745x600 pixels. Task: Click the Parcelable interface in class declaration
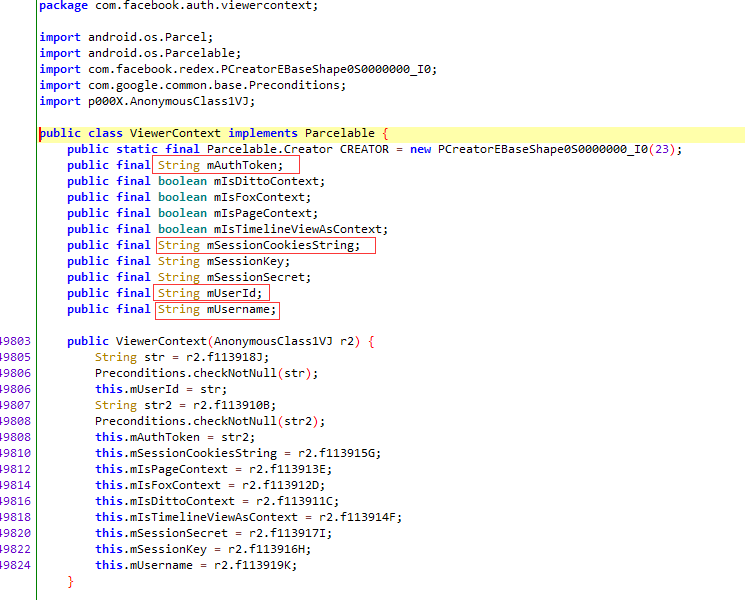(x=340, y=133)
